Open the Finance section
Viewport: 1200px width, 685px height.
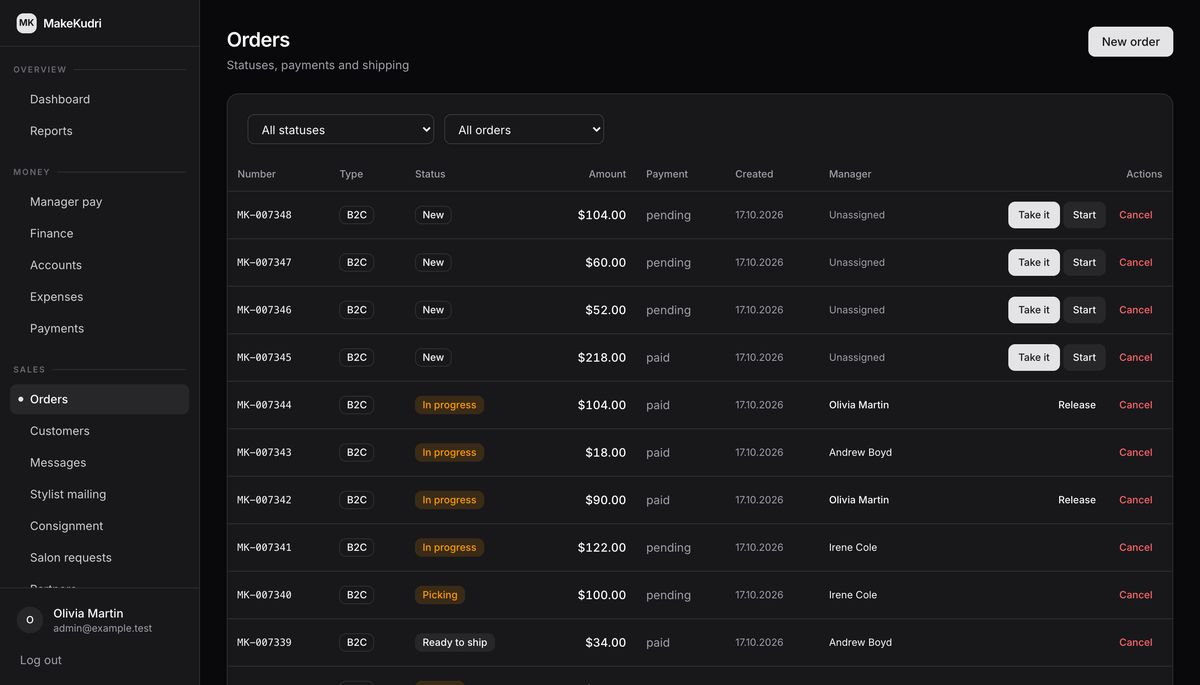click(100, 233)
